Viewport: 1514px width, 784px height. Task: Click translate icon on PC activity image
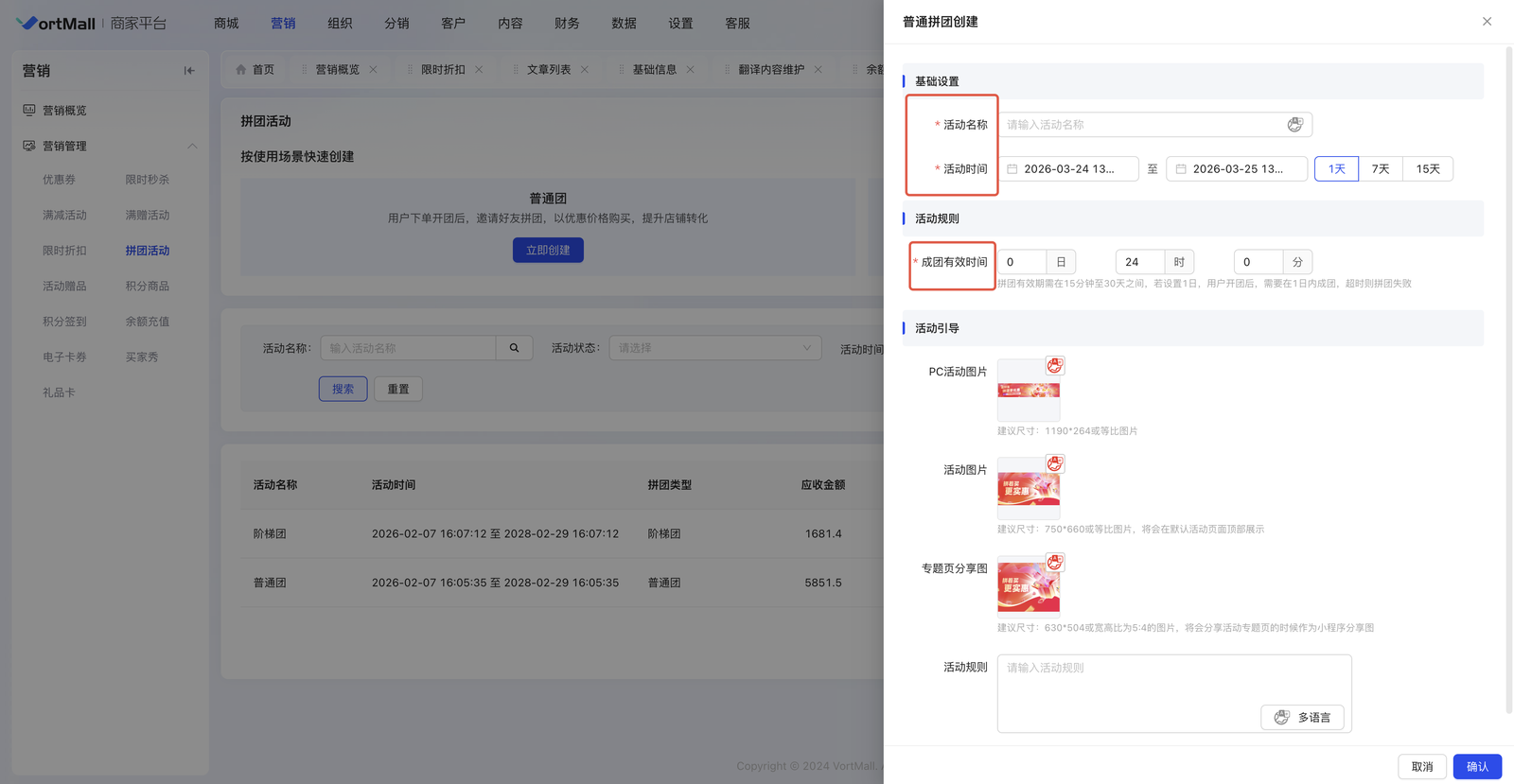1054,366
